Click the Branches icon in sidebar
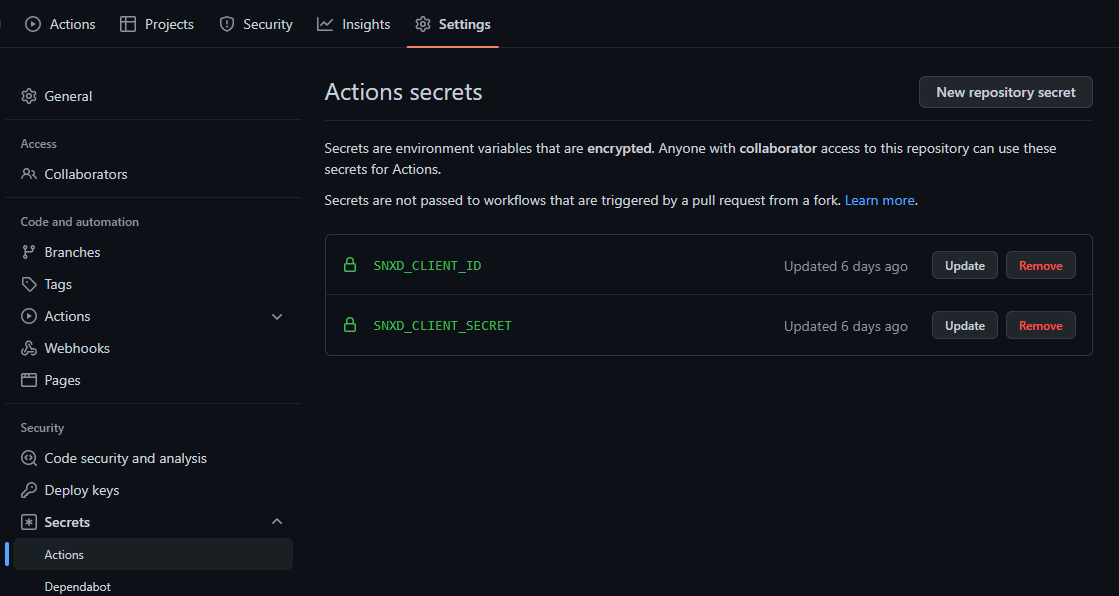The height and width of the screenshot is (596, 1119). pyautogui.click(x=29, y=252)
